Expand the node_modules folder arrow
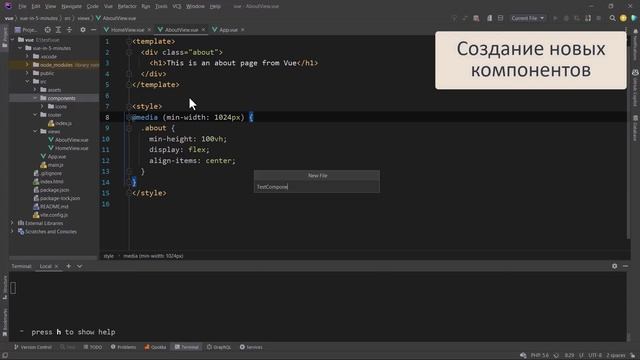This screenshot has height=360, width=640. coord(27,64)
